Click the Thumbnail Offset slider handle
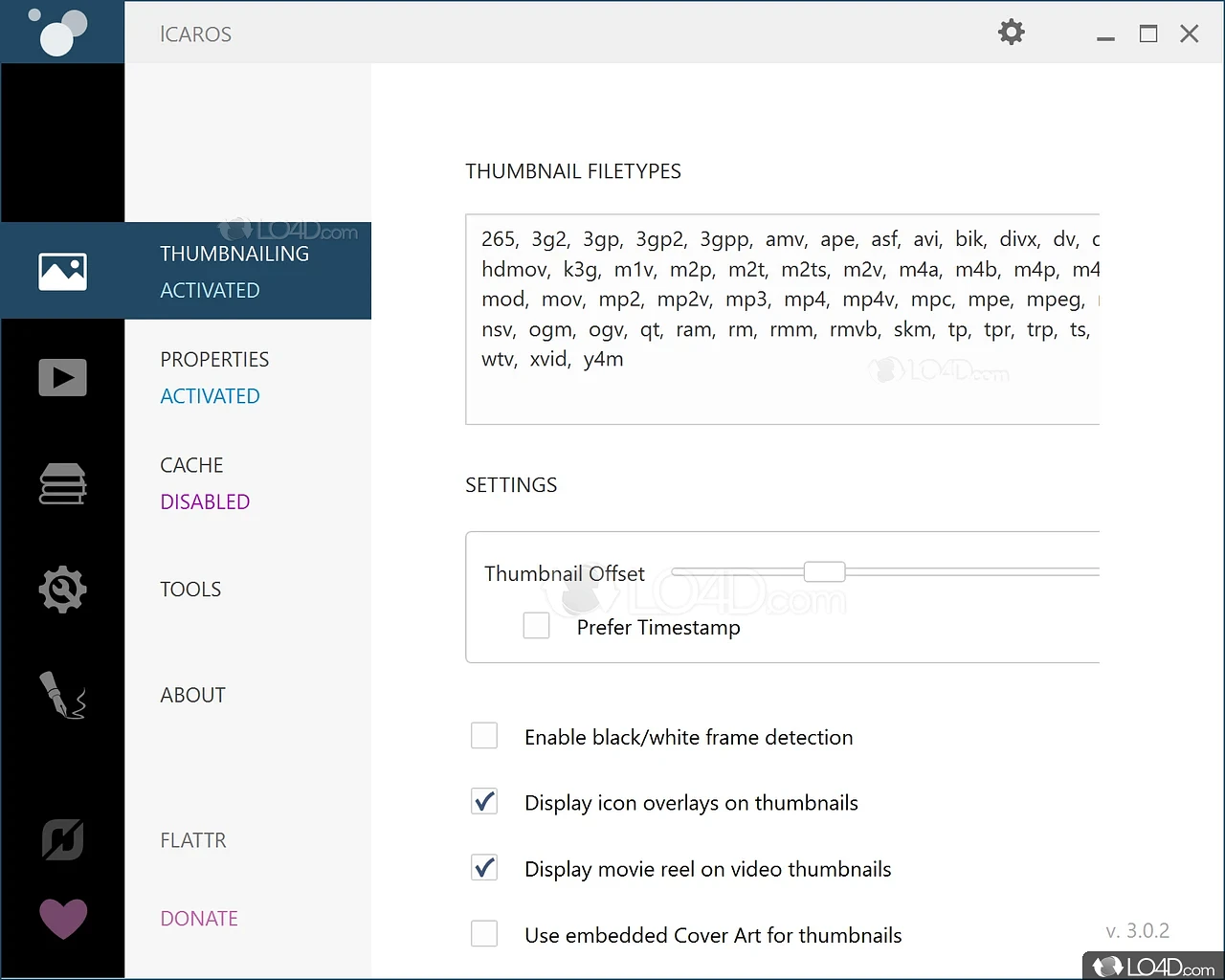 click(824, 572)
